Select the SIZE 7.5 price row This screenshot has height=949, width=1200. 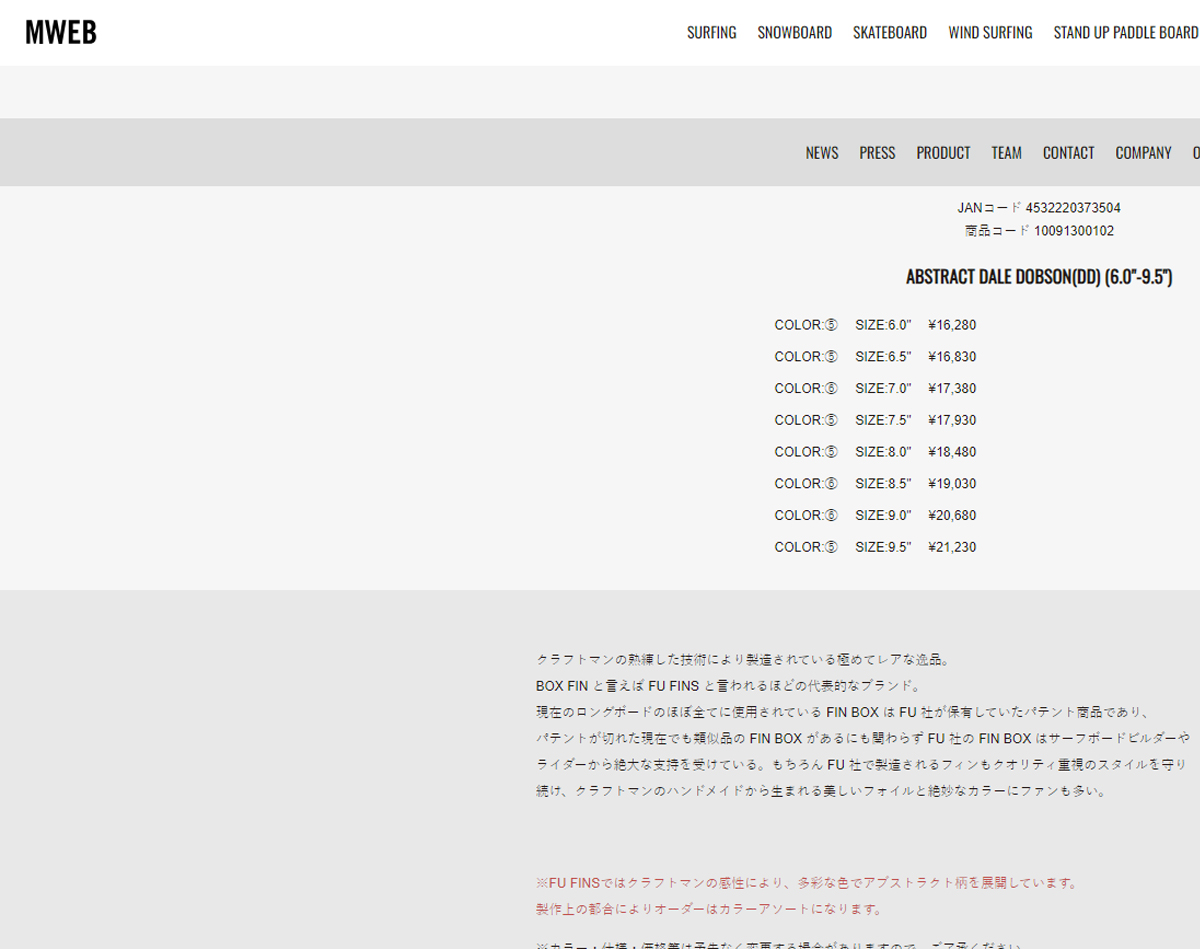(x=875, y=420)
